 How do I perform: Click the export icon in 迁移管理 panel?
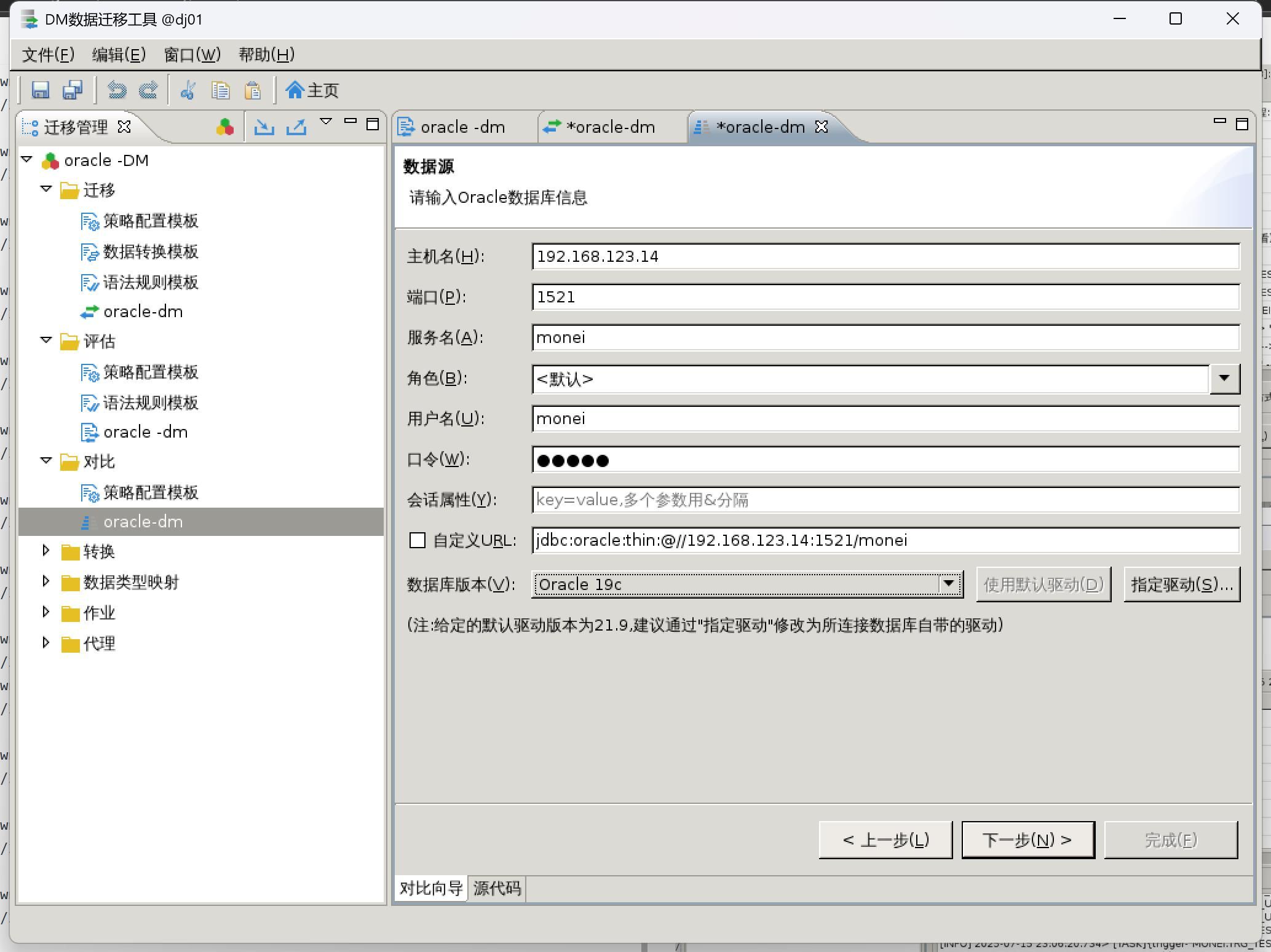(296, 127)
